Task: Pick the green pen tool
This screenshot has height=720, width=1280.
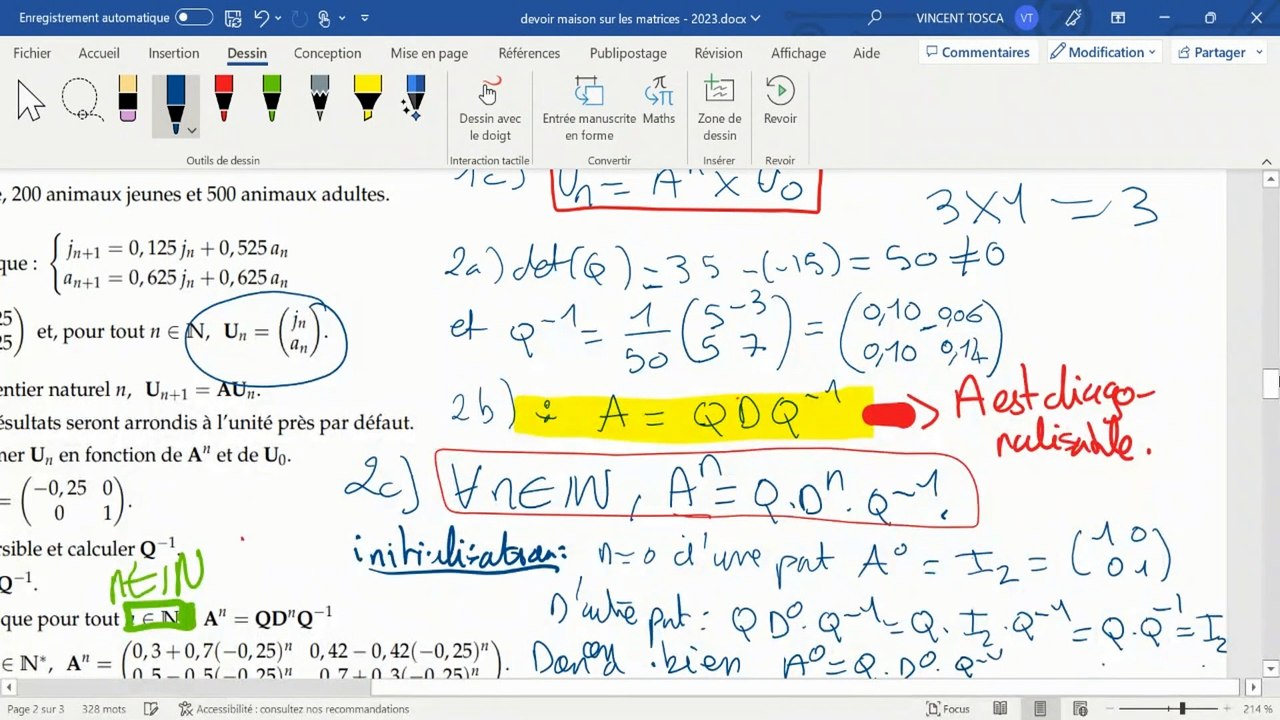Action: (271, 100)
